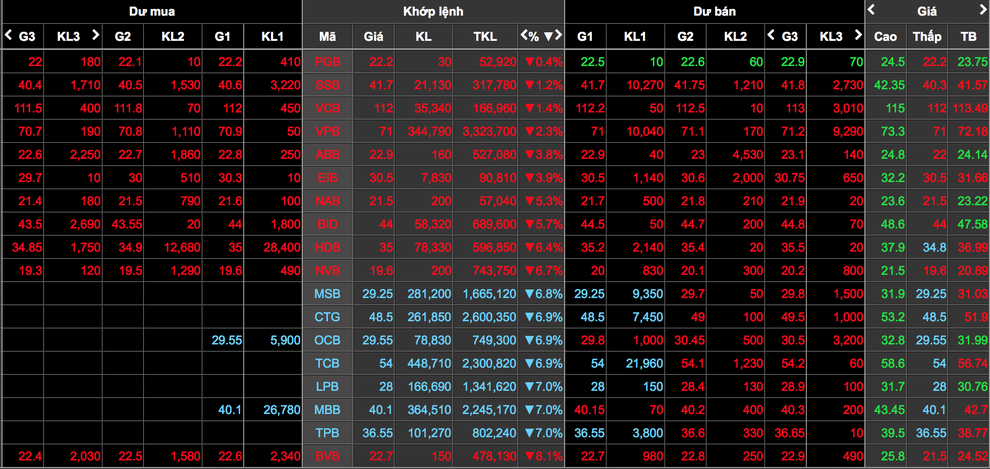Sort by Giá column under Khớp lệnh
This screenshot has width=990, height=469.
point(373,37)
